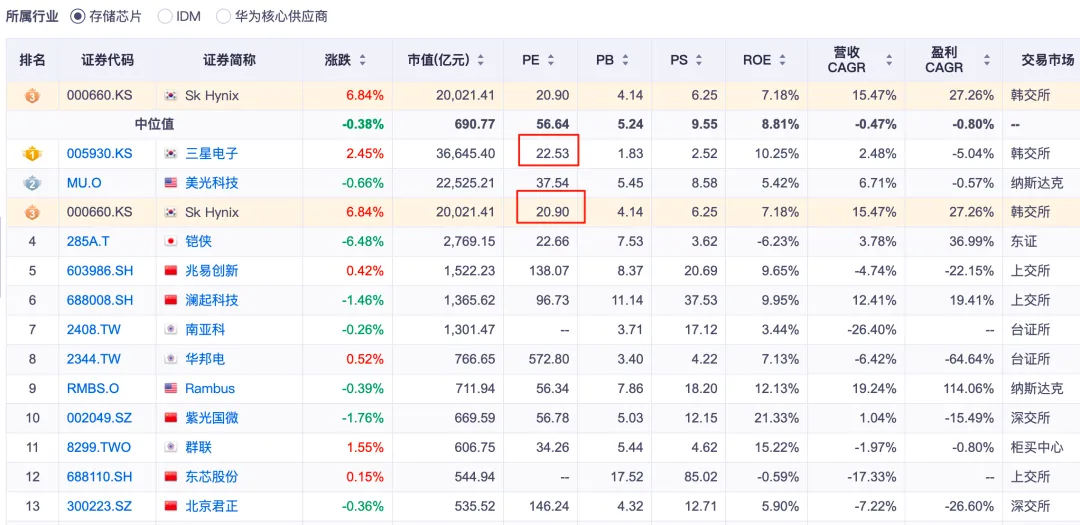Viewport: 1080px width, 525px height.
Task: Click the highlighted PE value 22.53
Action: pos(549,153)
